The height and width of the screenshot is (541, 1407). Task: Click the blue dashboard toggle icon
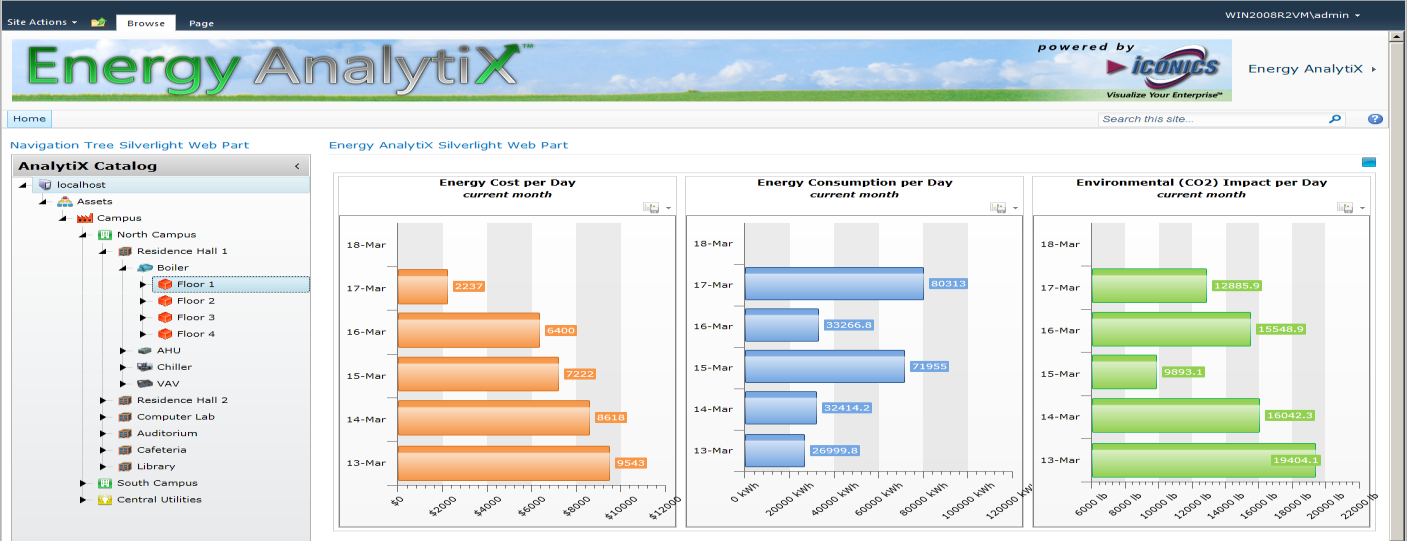click(1369, 162)
